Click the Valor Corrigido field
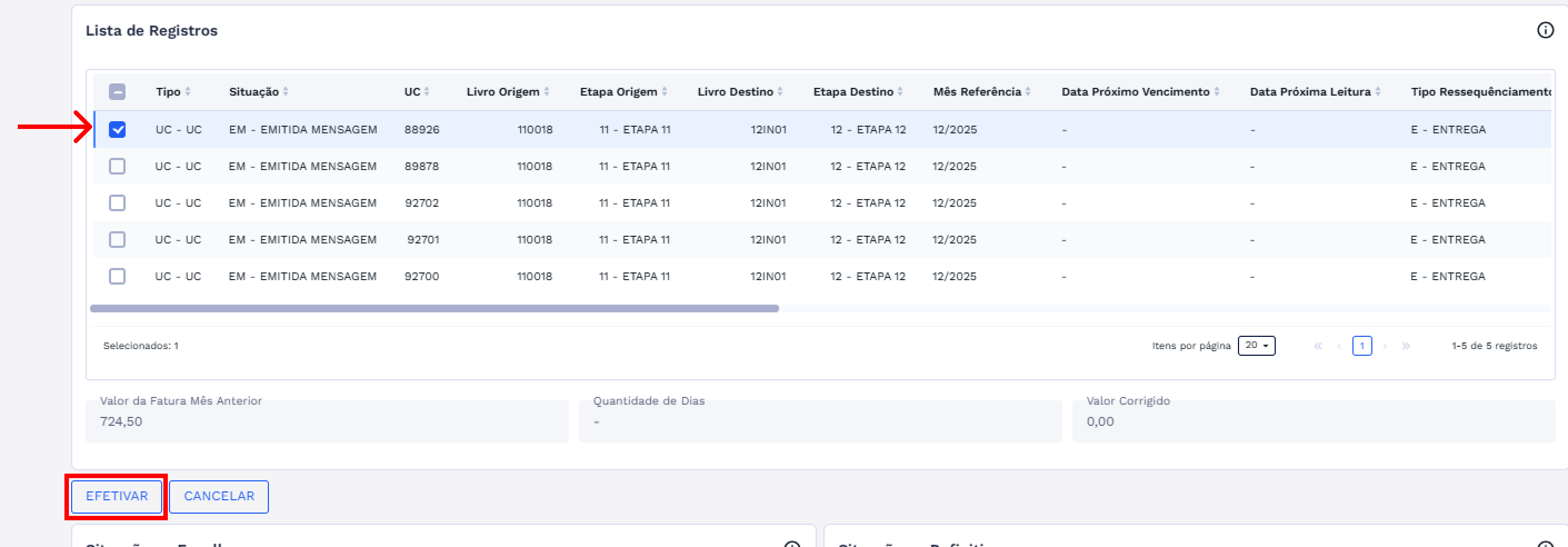The image size is (1568, 547). 1313,421
